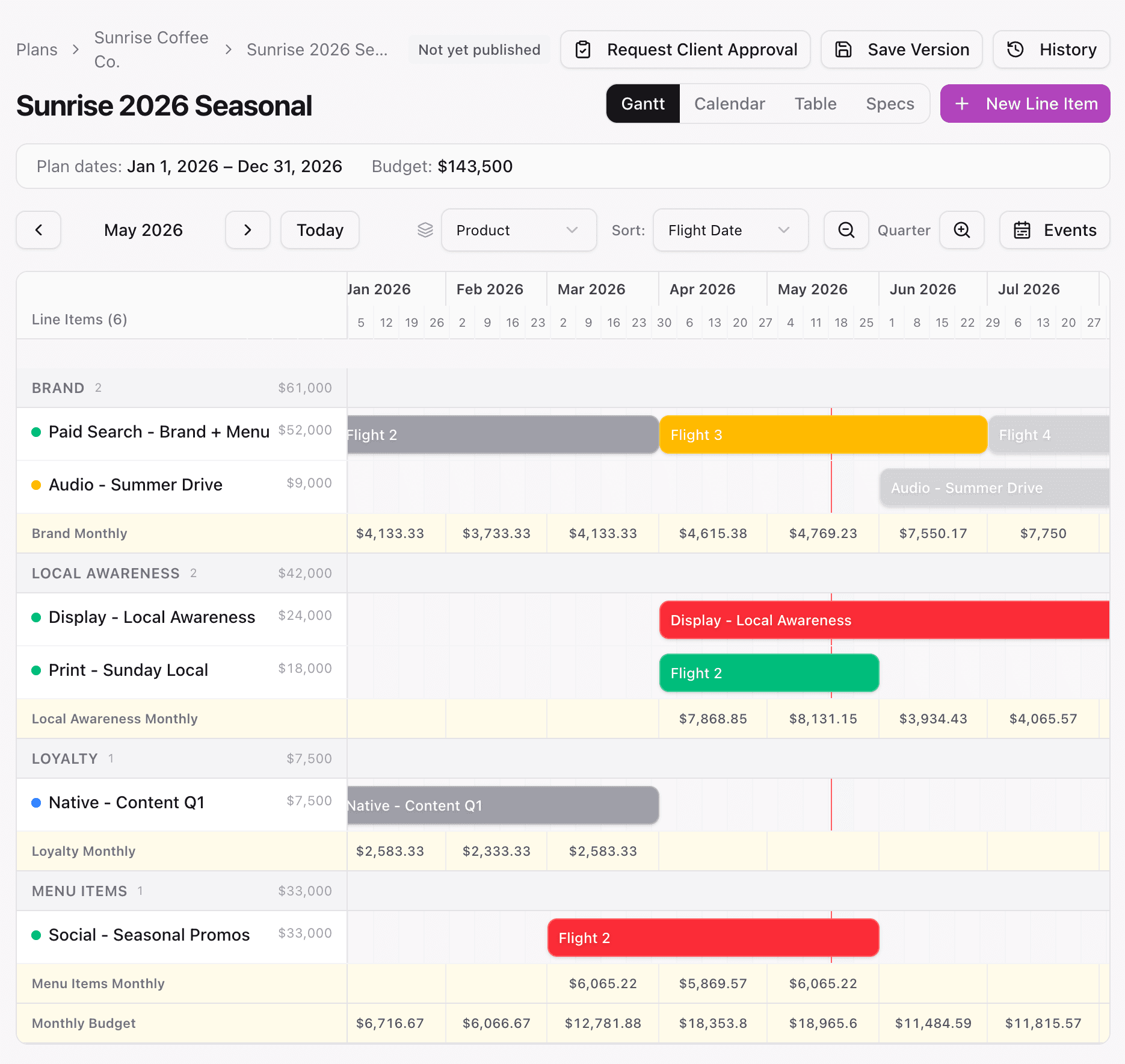Viewport: 1125px width, 1064px height.
Task: Click the May 2026 month label
Action: pyautogui.click(x=143, y=230)
